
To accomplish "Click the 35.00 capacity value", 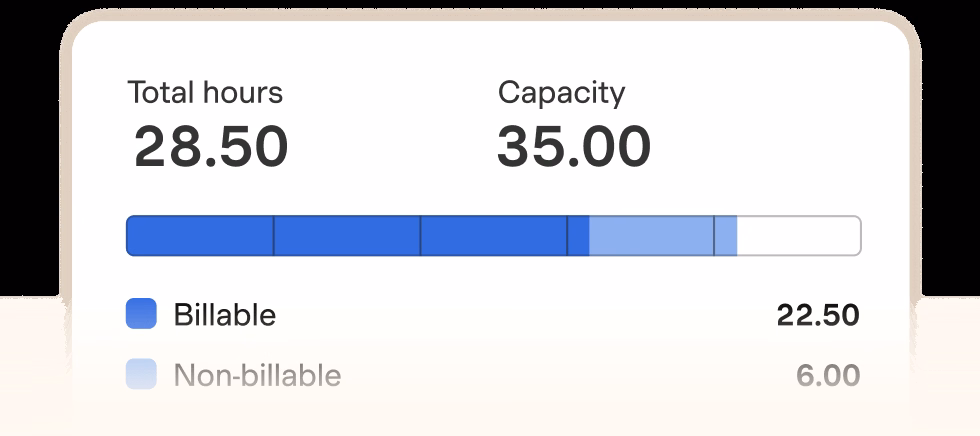I will pos(574,146).
